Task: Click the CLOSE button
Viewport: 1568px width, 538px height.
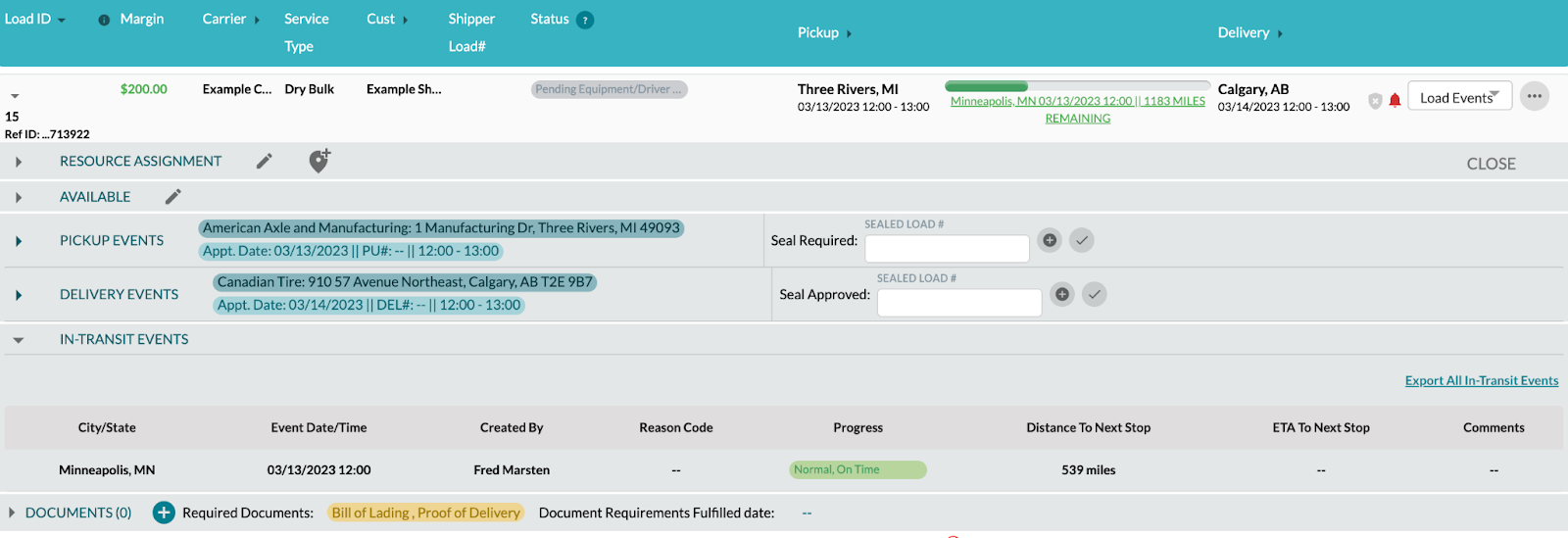Action: pos(1491,164)
